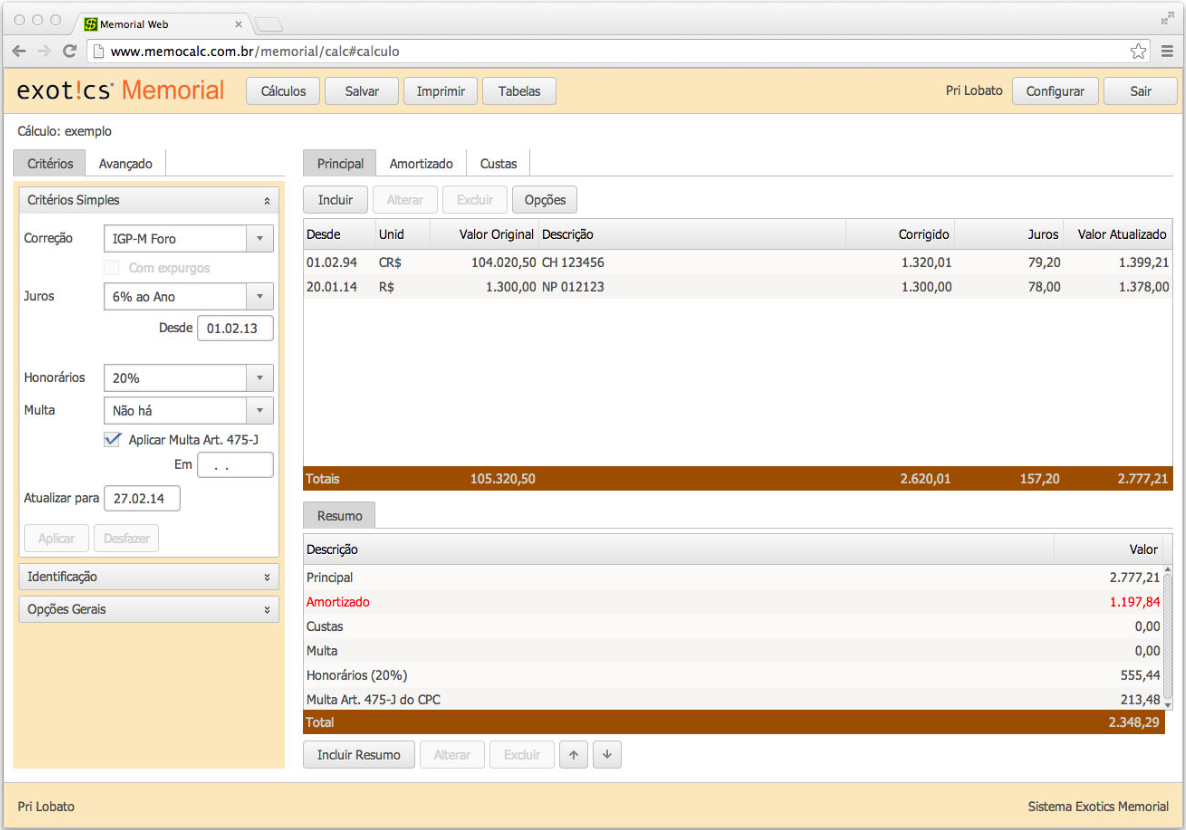Expand the Honorários 20% dropdown
The height and width of the screenshot is (830, 1186).
[x=259, y=378]
